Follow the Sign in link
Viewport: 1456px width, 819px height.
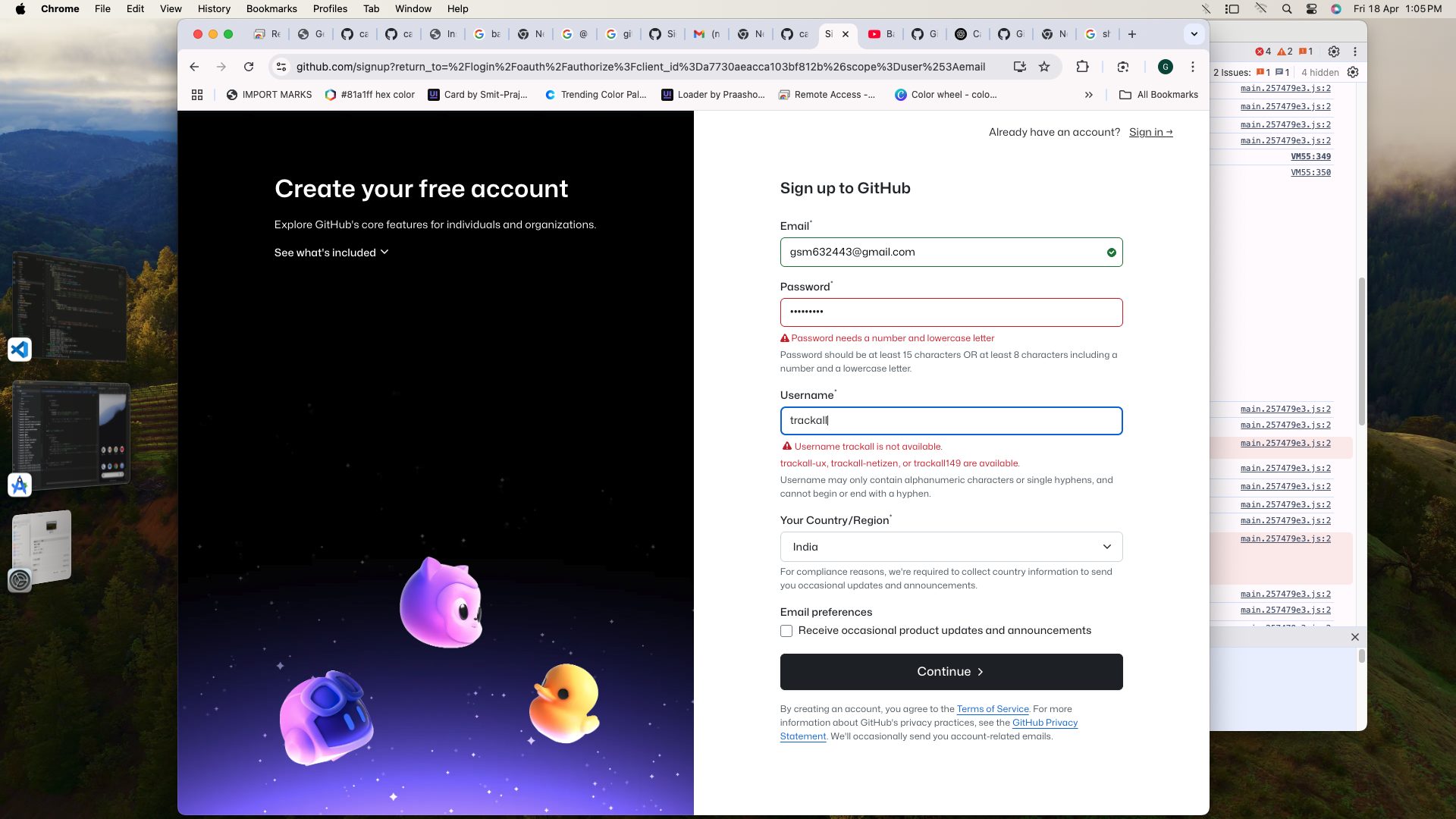1150,132
